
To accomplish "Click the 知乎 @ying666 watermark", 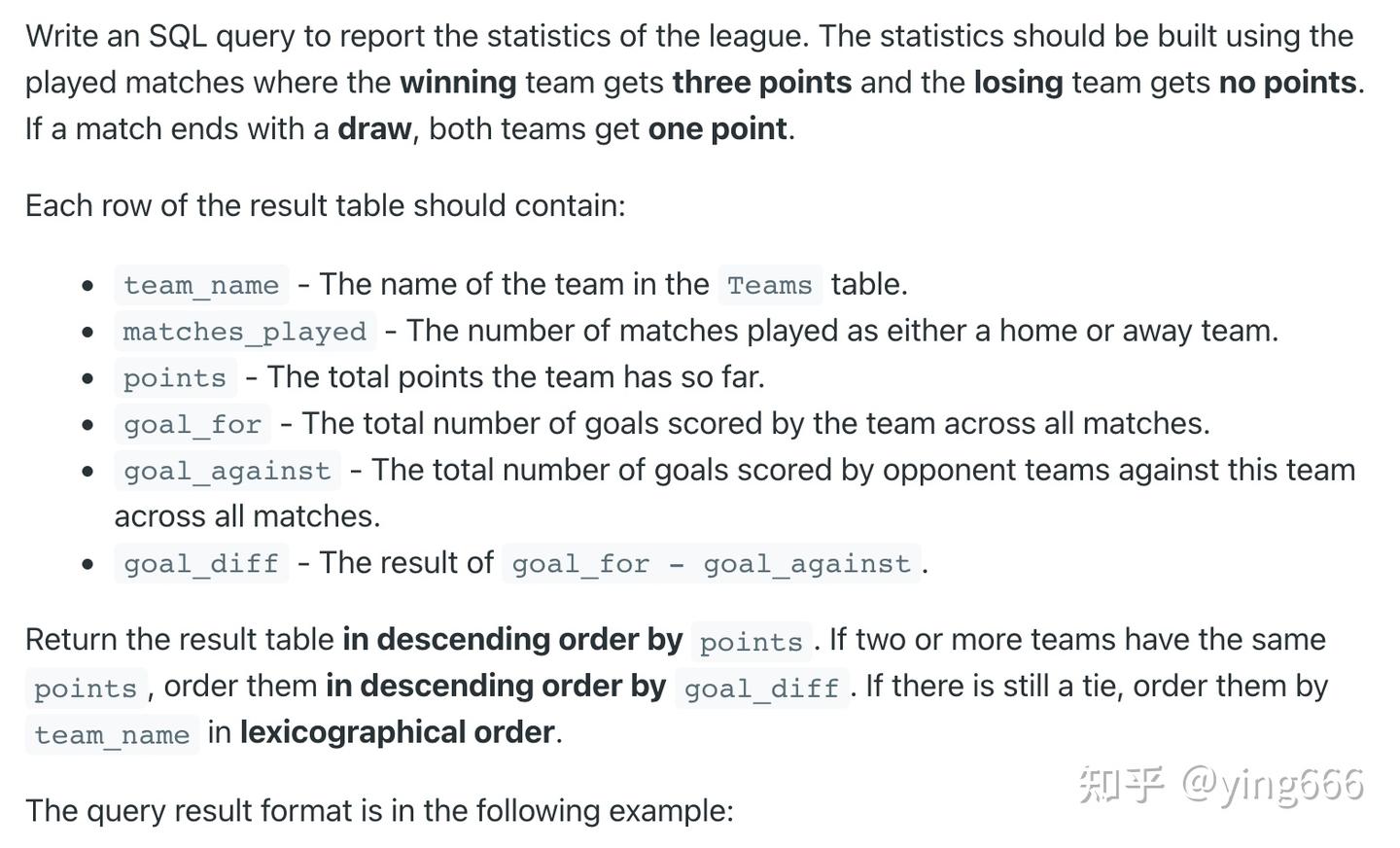I will tap(1221, 784).
